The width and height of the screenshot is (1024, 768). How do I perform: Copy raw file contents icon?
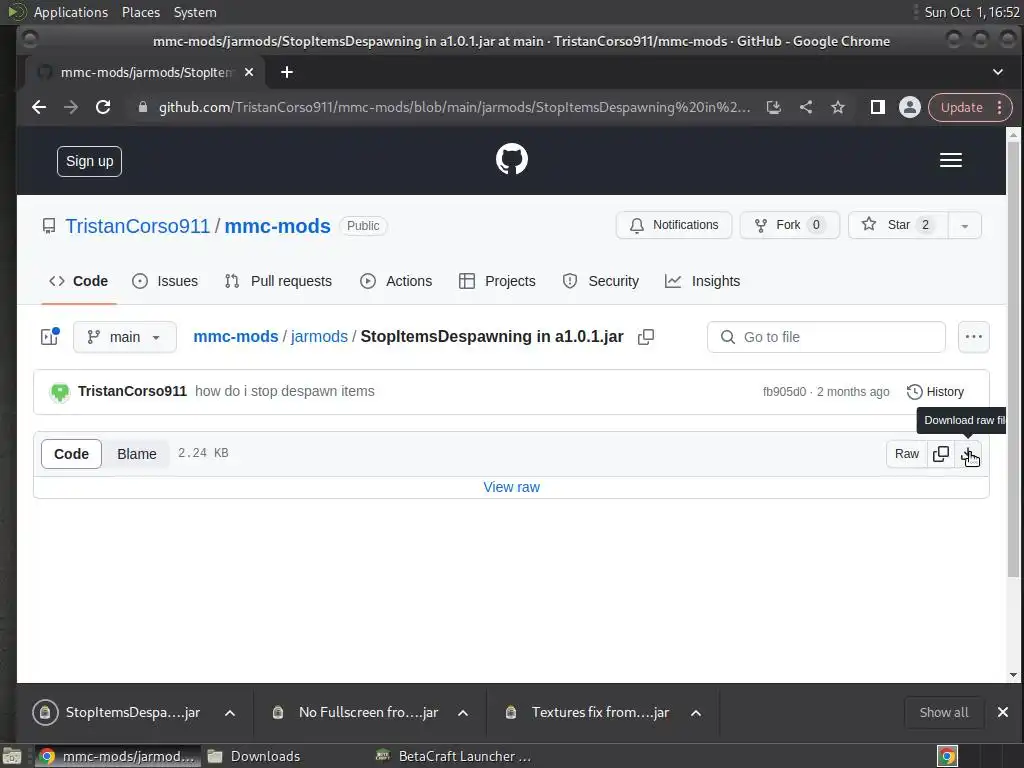coord(940,454)
